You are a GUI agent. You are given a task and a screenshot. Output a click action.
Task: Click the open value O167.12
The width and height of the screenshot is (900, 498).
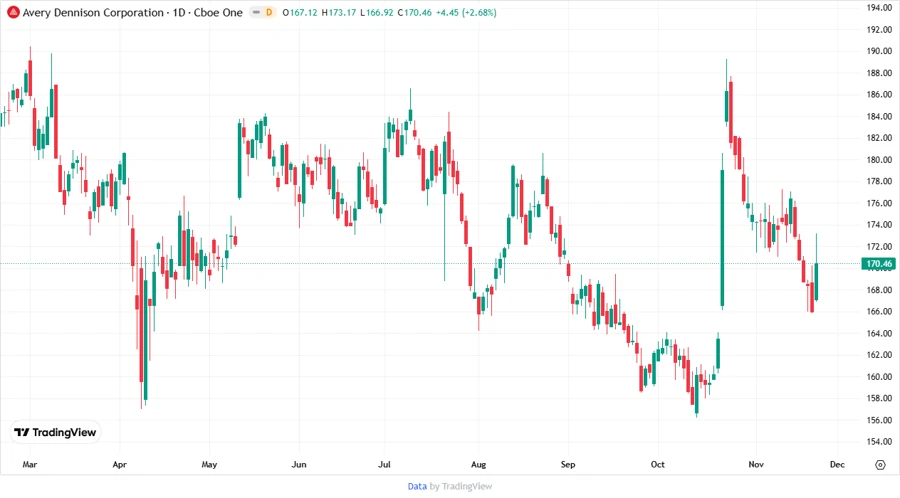[x=300, y=12]
